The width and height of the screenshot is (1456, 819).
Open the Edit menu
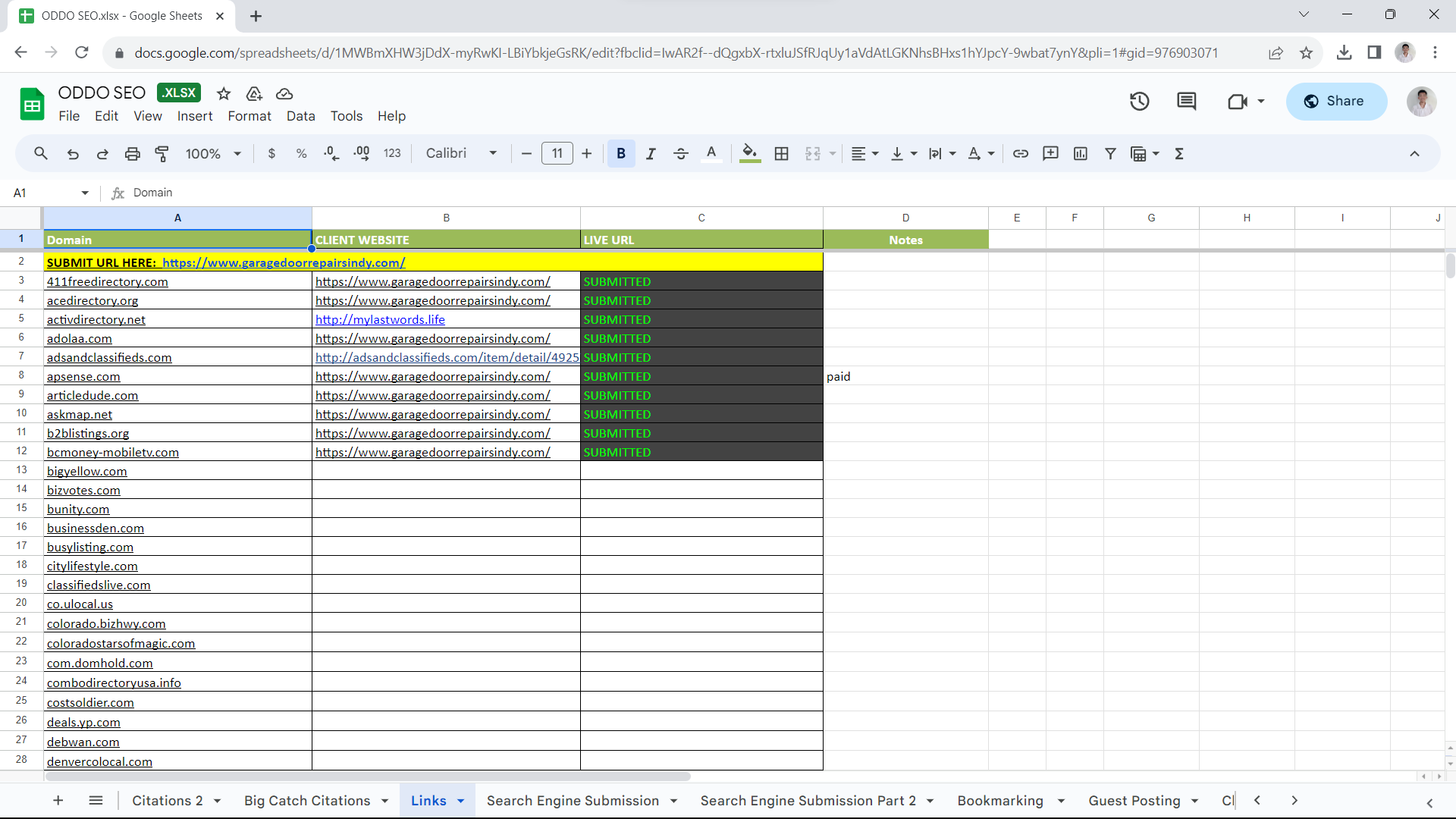(106, 116)
